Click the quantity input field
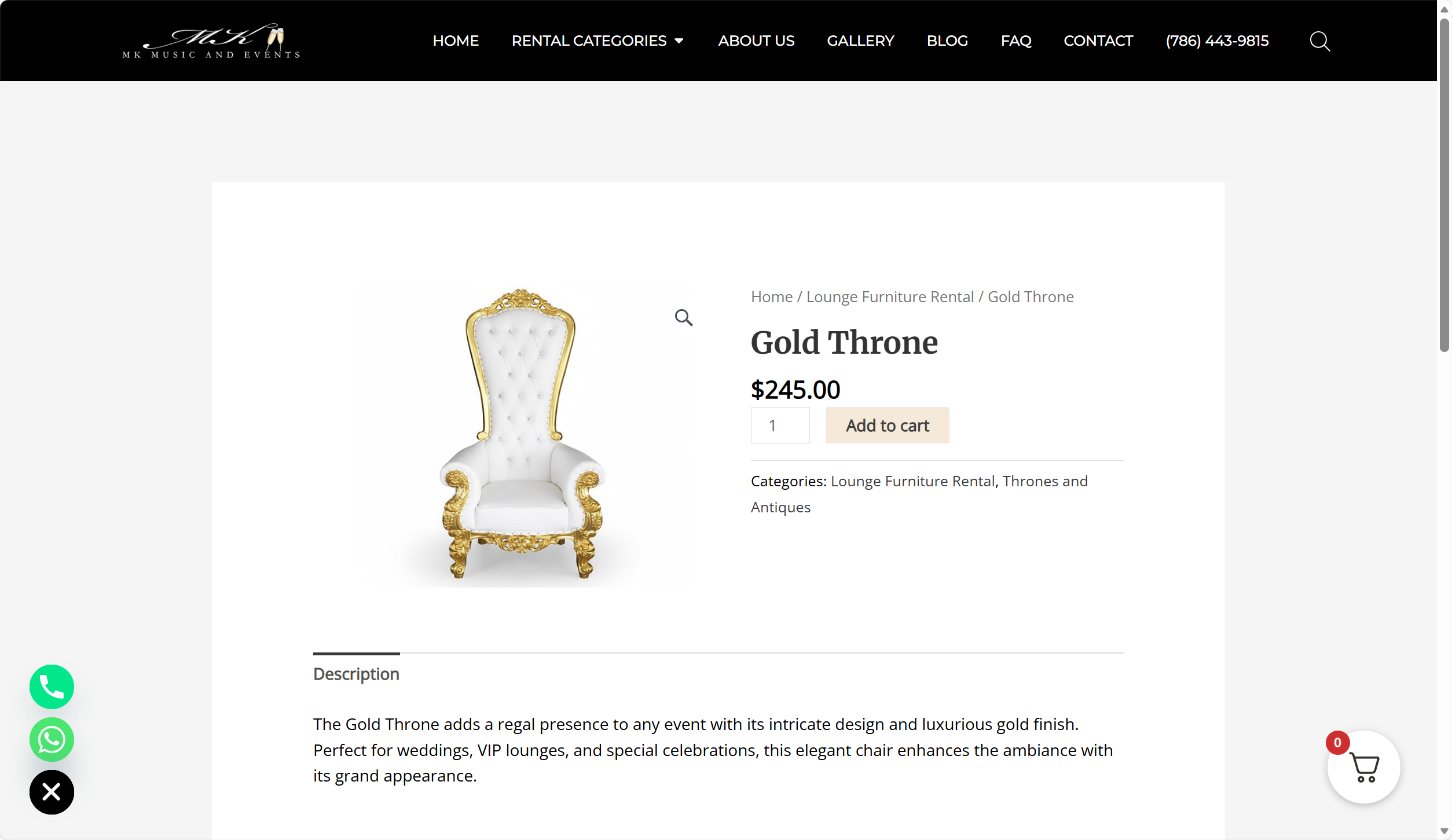Screen dimensions: 1452x840 coord(780,425)
